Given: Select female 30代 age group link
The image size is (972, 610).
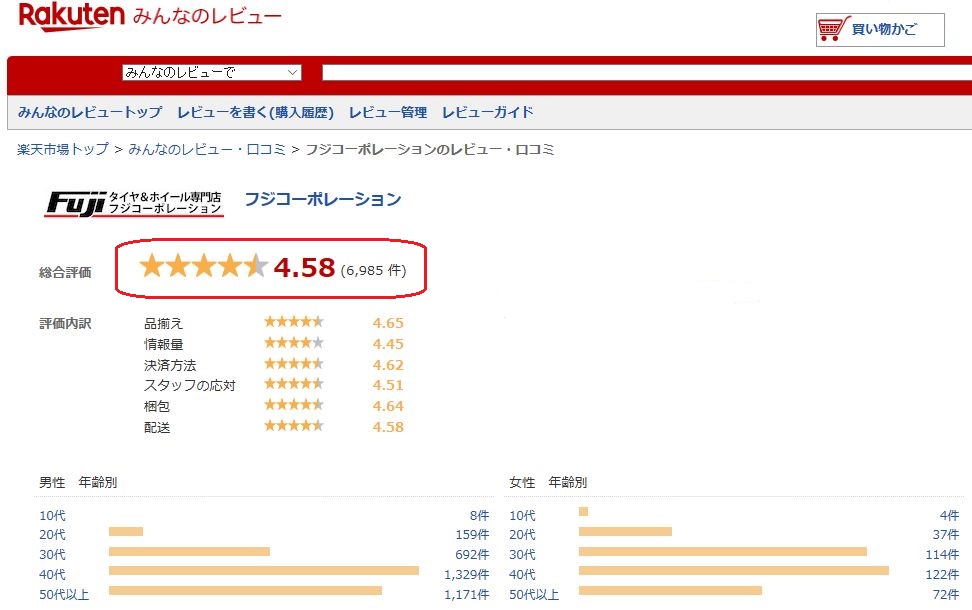Looking at the screenshot, I should click(522, 555).
